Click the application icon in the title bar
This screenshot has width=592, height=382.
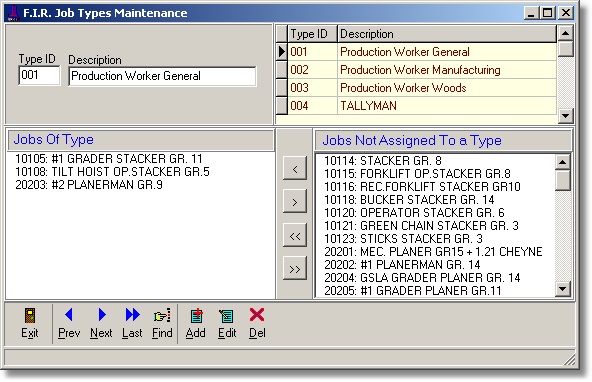(14, 13)
